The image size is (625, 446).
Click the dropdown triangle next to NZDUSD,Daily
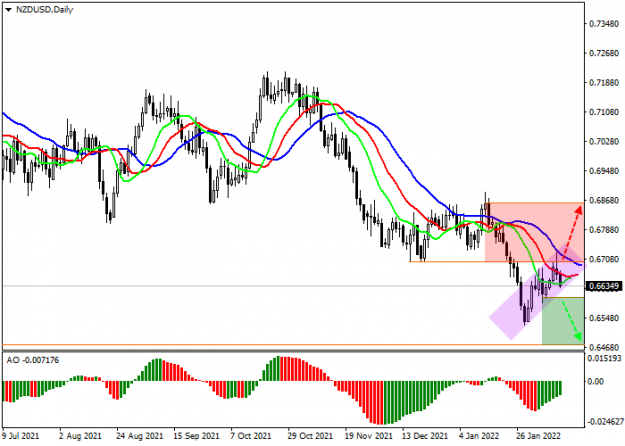tap(8, 10)
